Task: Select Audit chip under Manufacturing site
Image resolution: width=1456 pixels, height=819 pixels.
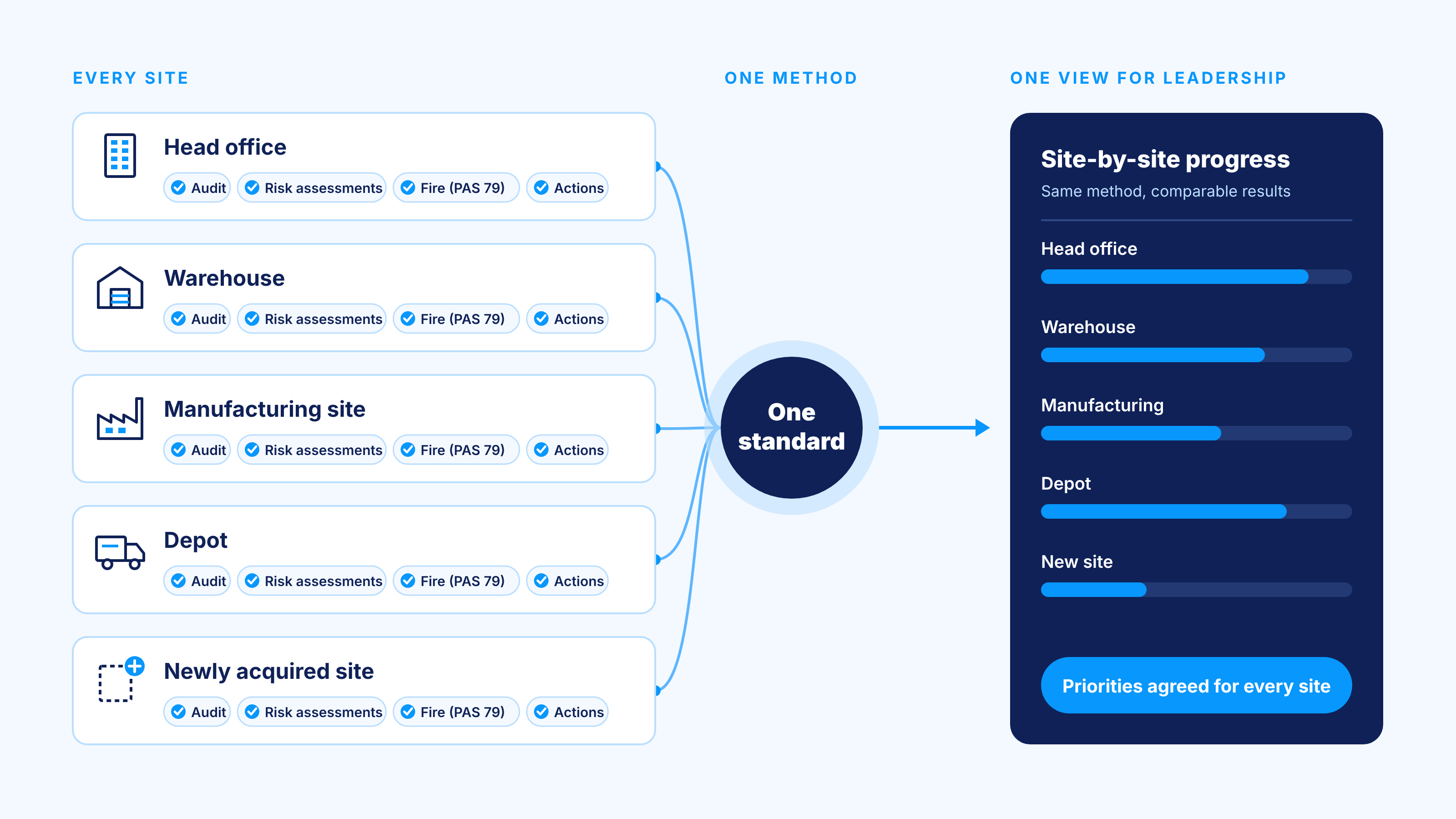Action: 197,450
